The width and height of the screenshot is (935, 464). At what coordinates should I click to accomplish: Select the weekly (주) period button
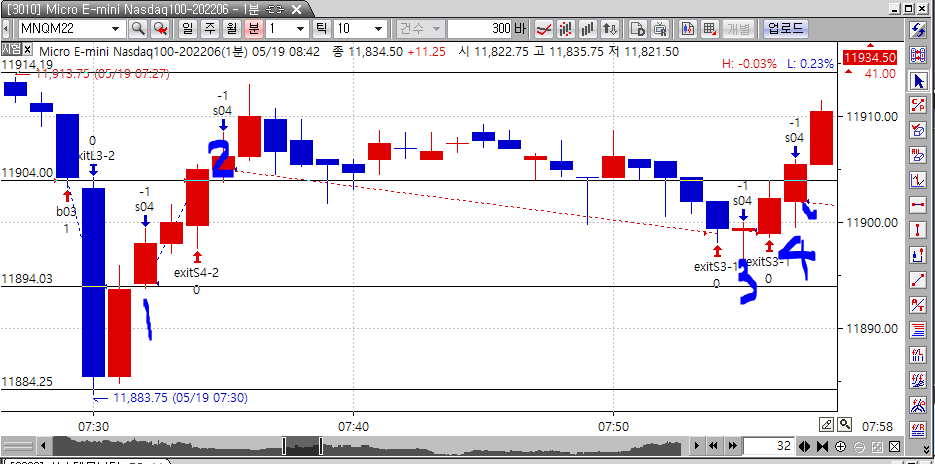pos(208,28)
